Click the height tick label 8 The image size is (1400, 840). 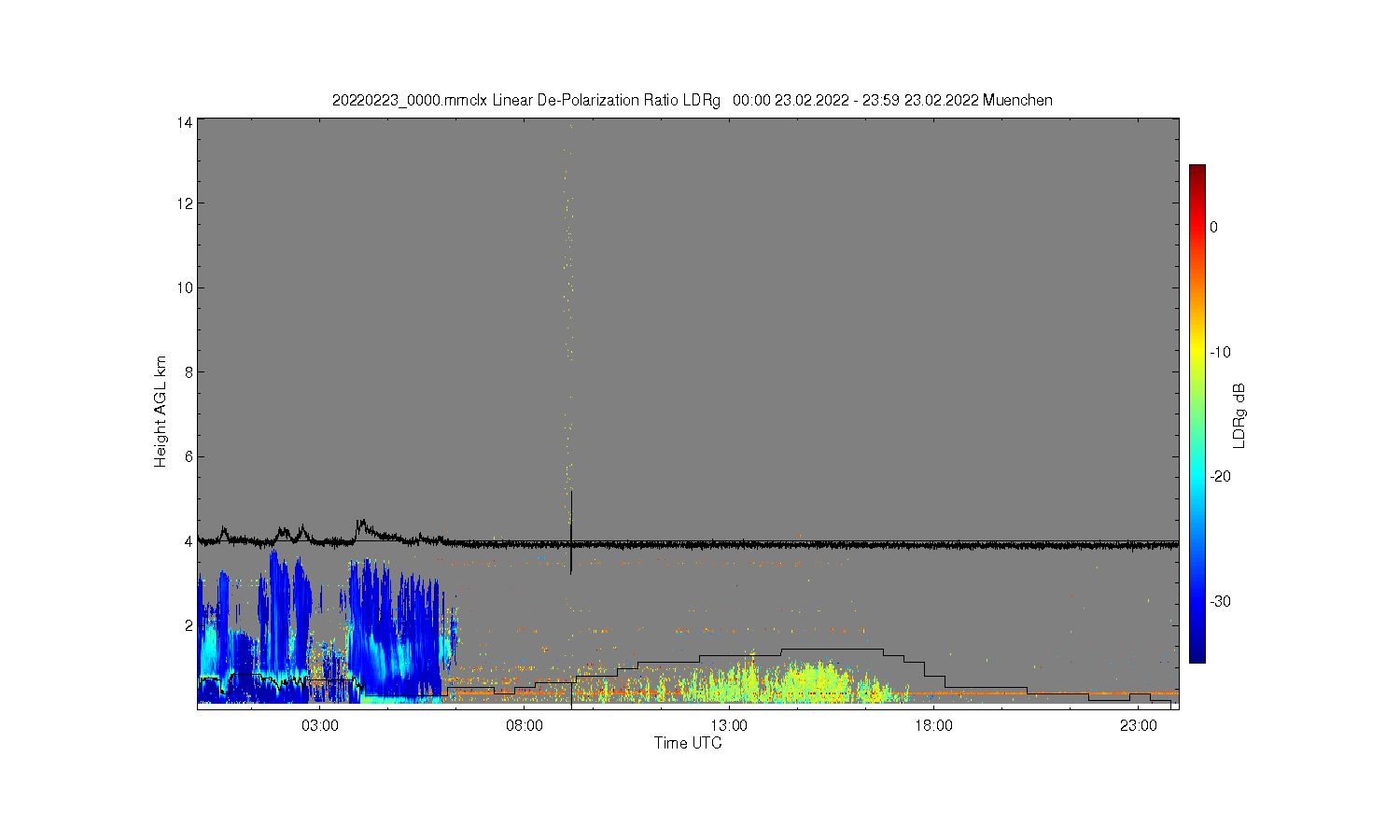[x=189, y=371]
